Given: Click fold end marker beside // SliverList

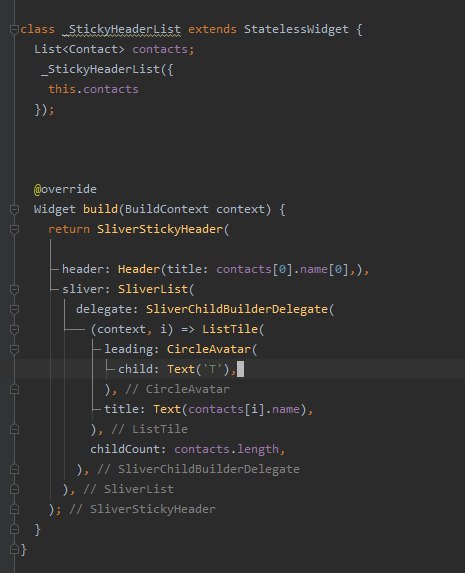Looking at the screenshot, I should [x=14, y=489].
